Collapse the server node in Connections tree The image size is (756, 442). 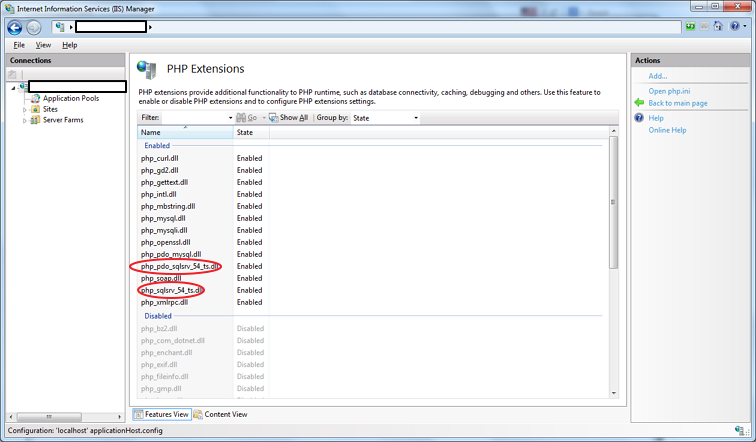tap(14, 88)
